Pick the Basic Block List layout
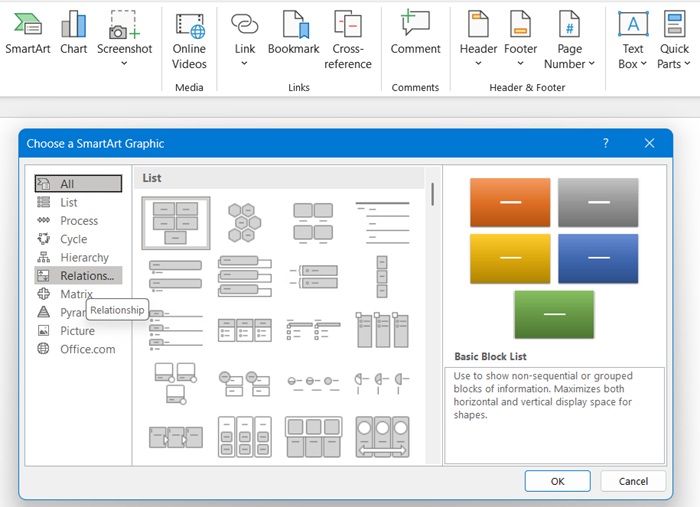The width and height of the screenshot is (700, 507). 175,223
